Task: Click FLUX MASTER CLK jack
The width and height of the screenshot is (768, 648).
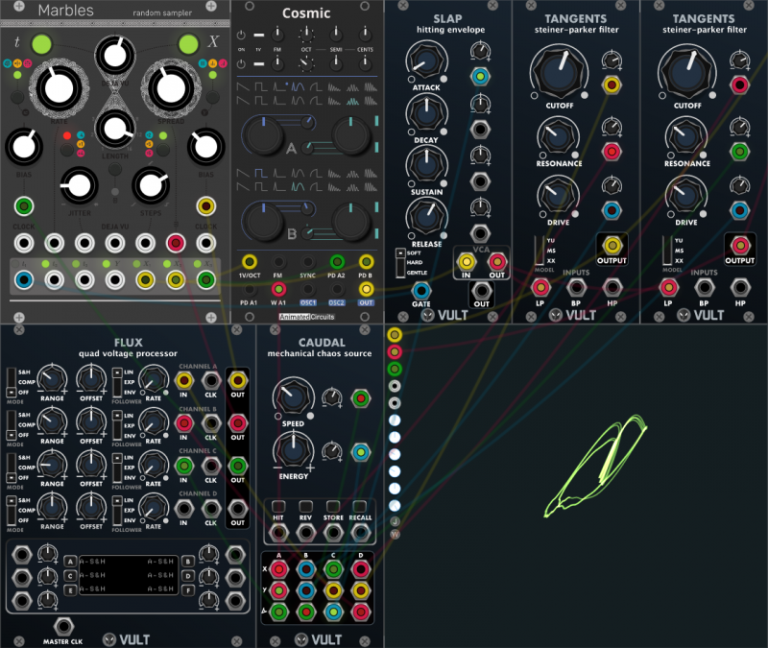Action: click(x=63, y=626)
